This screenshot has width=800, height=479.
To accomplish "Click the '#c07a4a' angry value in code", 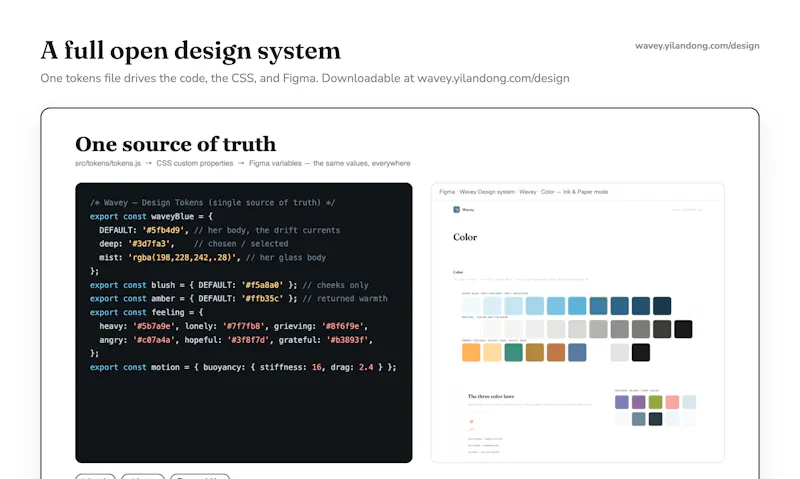I will click(154, 340).
